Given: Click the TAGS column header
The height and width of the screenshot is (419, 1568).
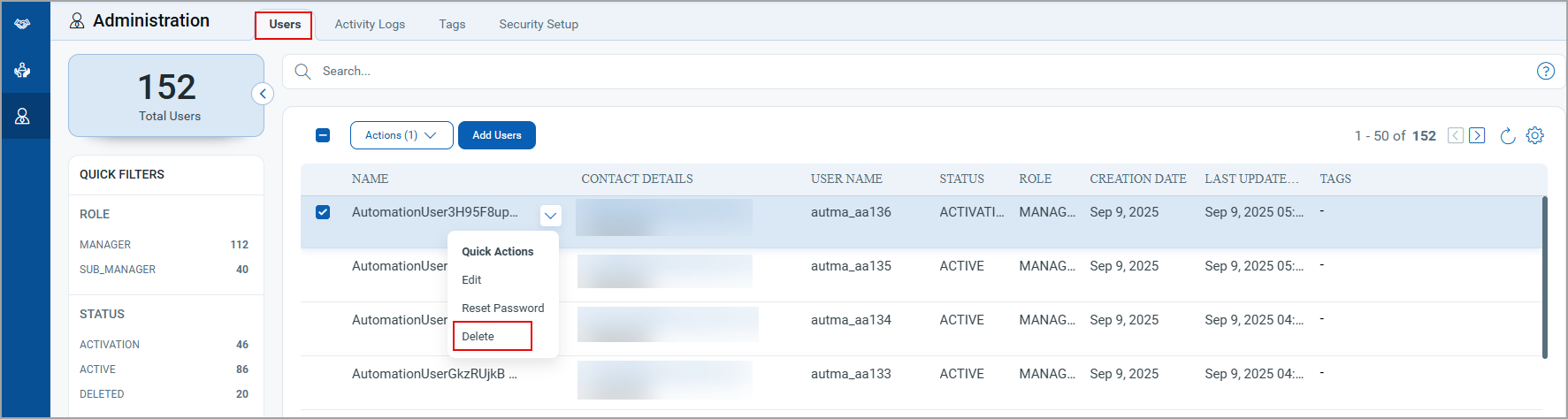Looking at the screenshot, I should [x=1335, y=179].
